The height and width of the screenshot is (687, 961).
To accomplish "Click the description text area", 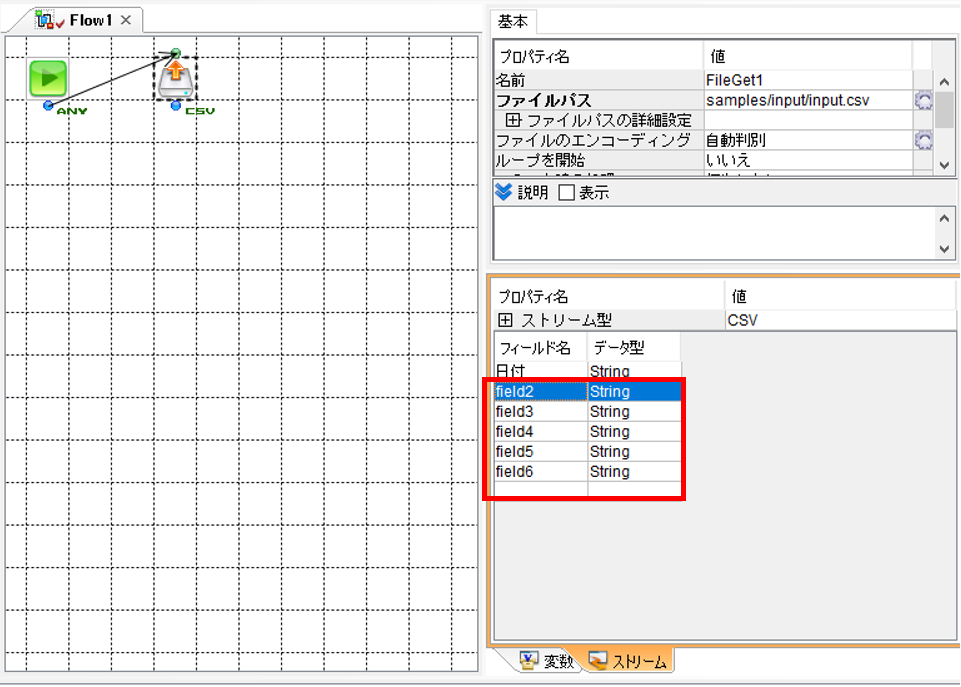I will pos(715,233).
